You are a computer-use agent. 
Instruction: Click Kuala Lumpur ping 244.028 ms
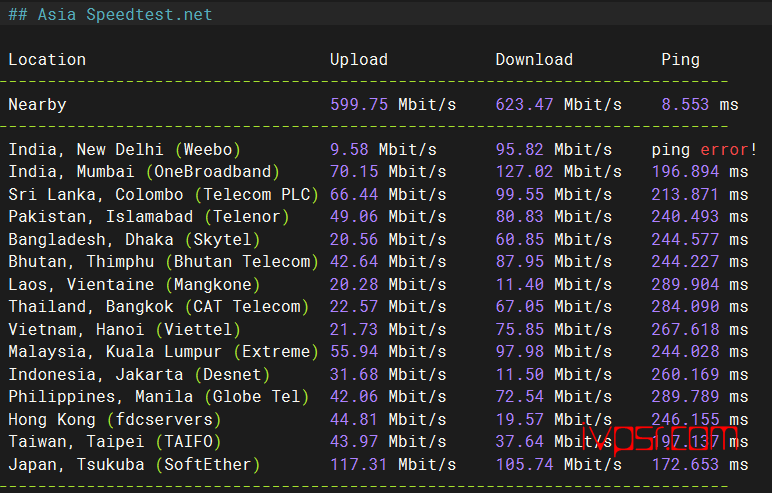(x=700, y=351)
